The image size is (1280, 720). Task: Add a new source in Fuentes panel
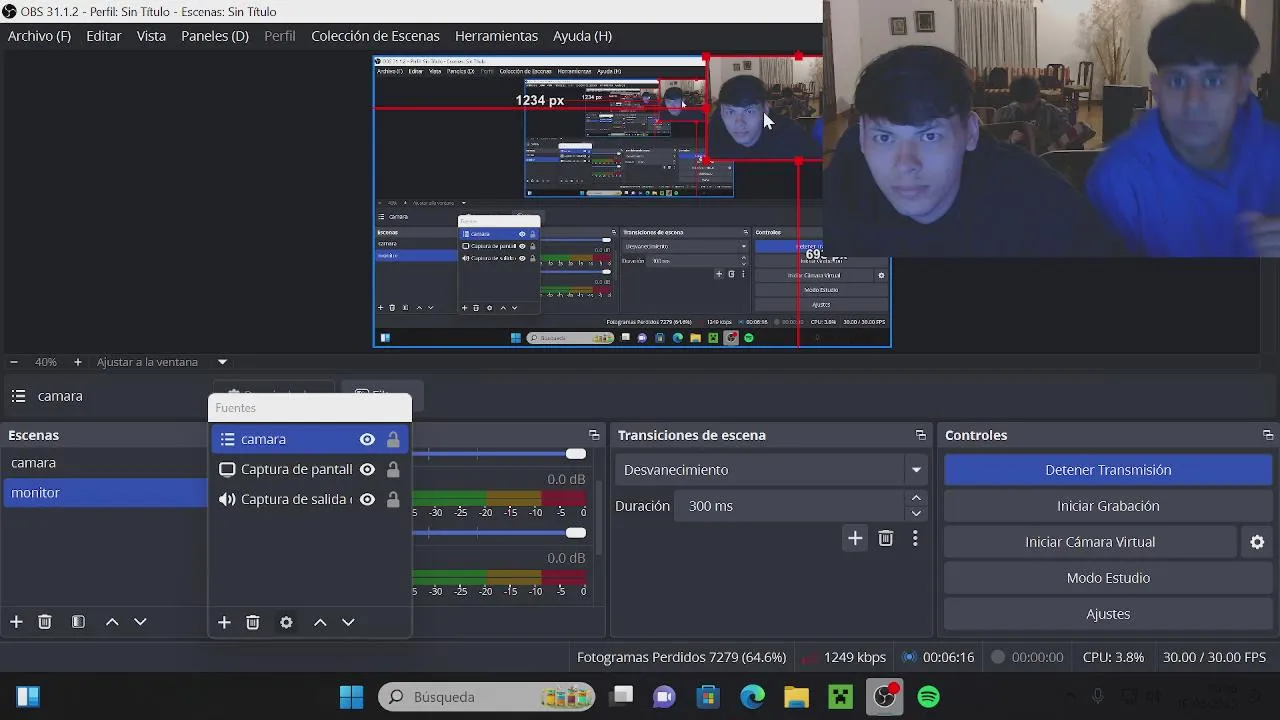click(224, 622)
